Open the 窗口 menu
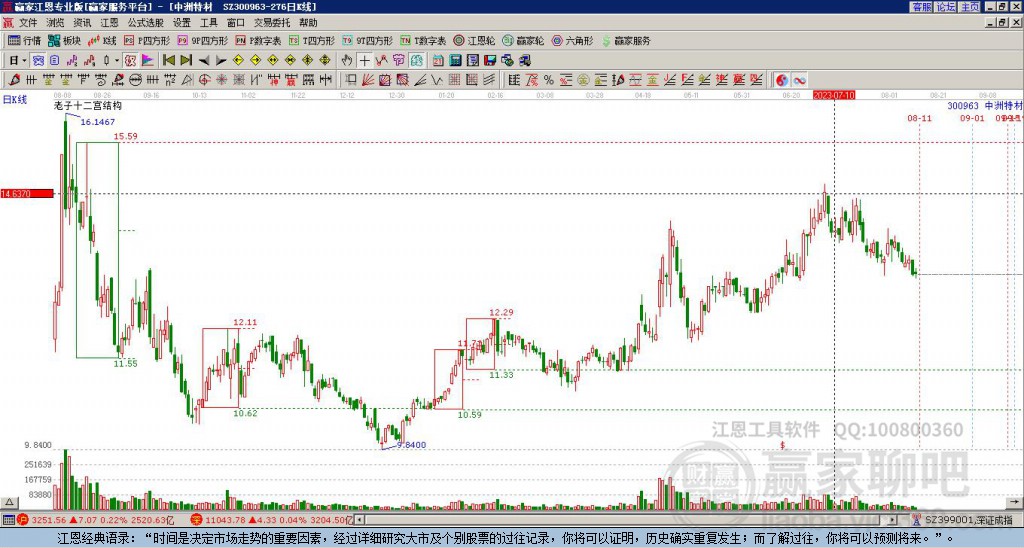Screen dimensions: 1024x548 (236, 23)
